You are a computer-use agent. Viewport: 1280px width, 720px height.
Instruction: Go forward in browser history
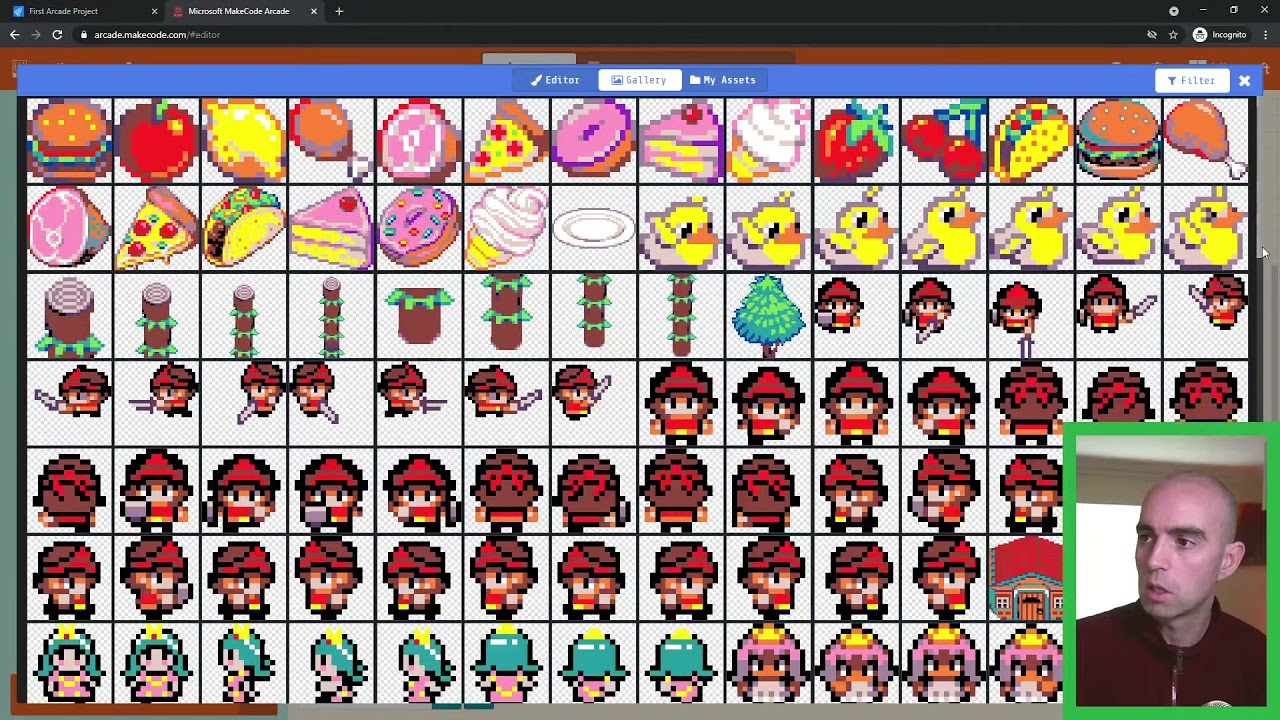click(x=35, y=35)
